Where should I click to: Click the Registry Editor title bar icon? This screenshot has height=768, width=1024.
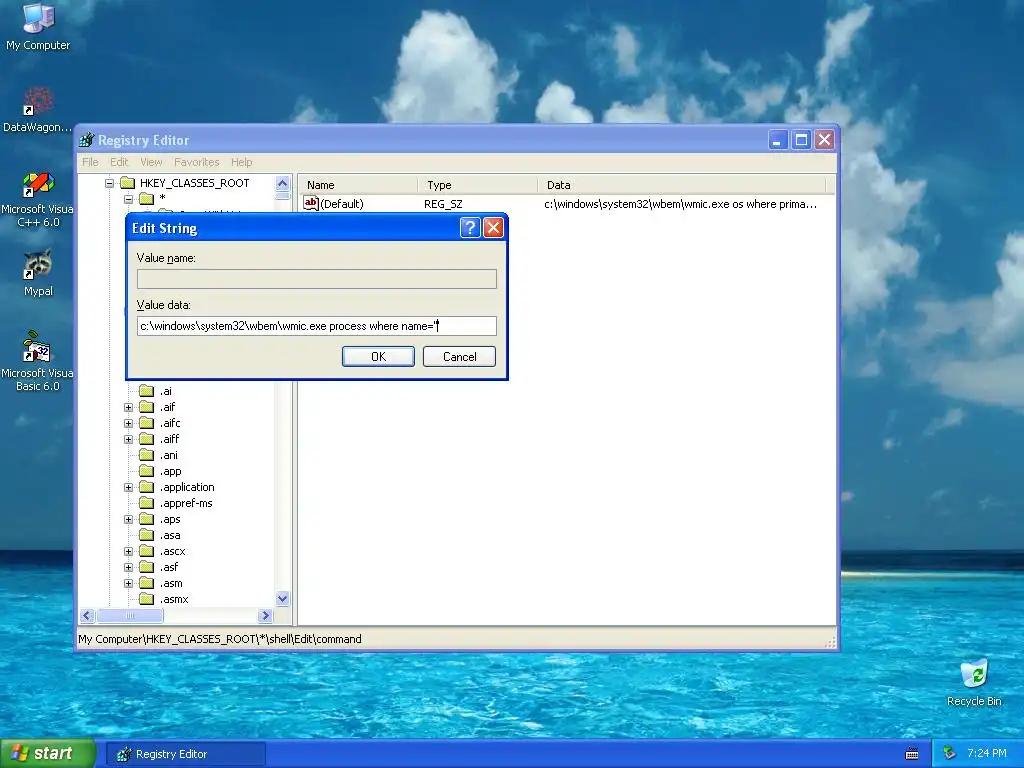coord(86,140)
